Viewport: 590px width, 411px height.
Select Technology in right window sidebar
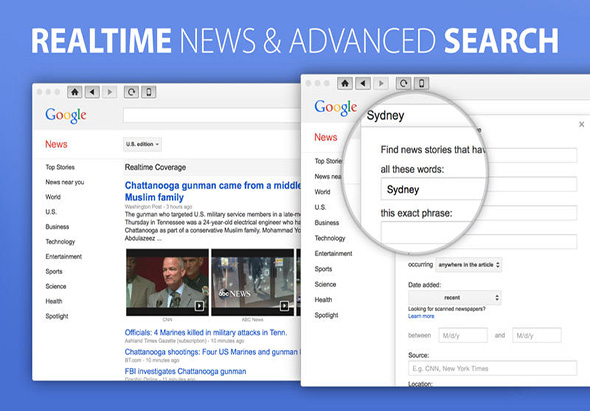pos(330,238)
